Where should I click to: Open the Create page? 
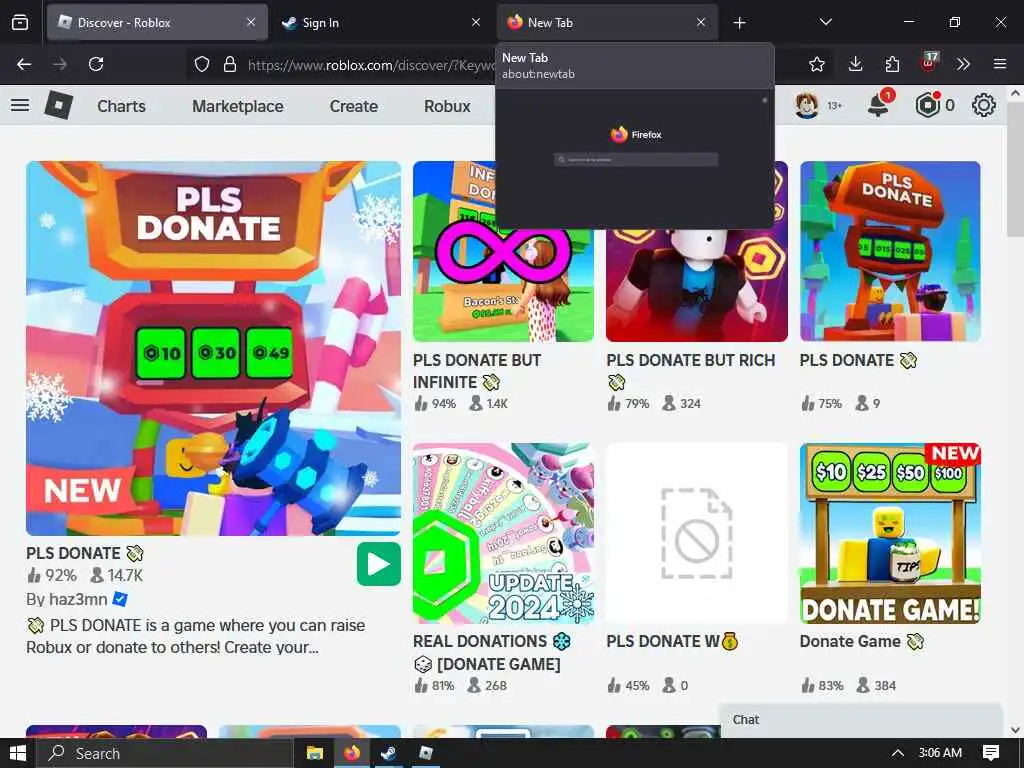[353, 106]
